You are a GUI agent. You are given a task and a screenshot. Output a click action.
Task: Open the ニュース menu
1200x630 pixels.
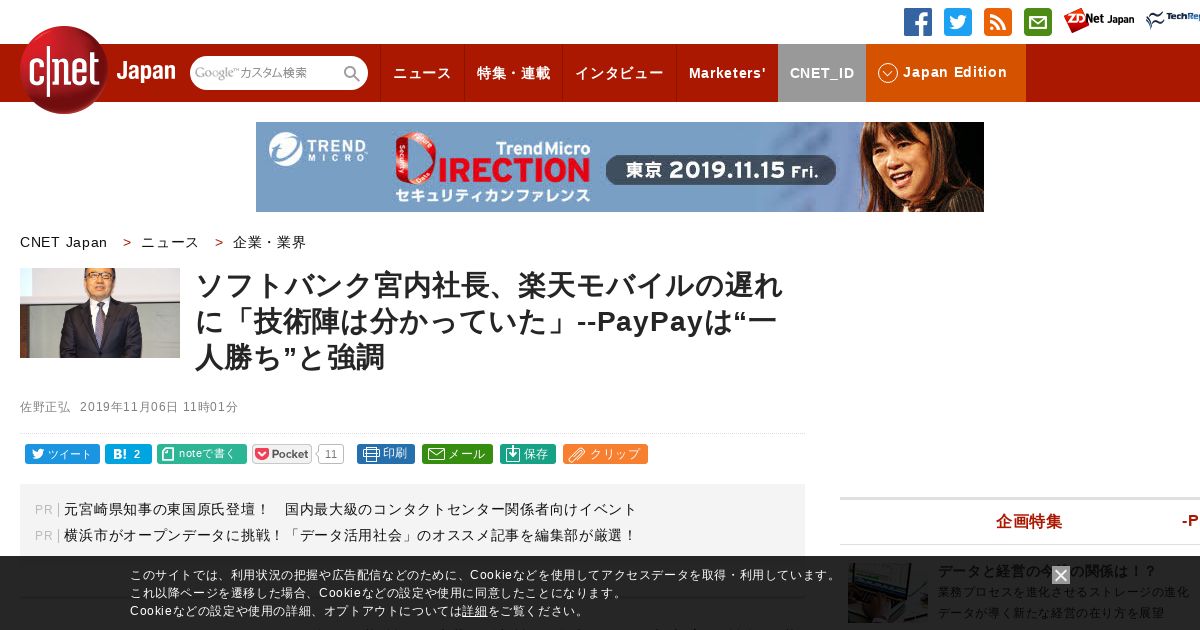tap(422, 73)
